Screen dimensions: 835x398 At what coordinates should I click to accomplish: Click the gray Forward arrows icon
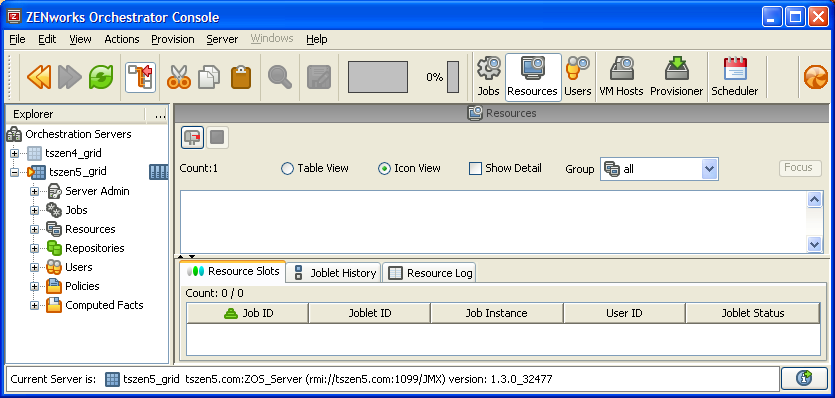click(x=70, y=78)
